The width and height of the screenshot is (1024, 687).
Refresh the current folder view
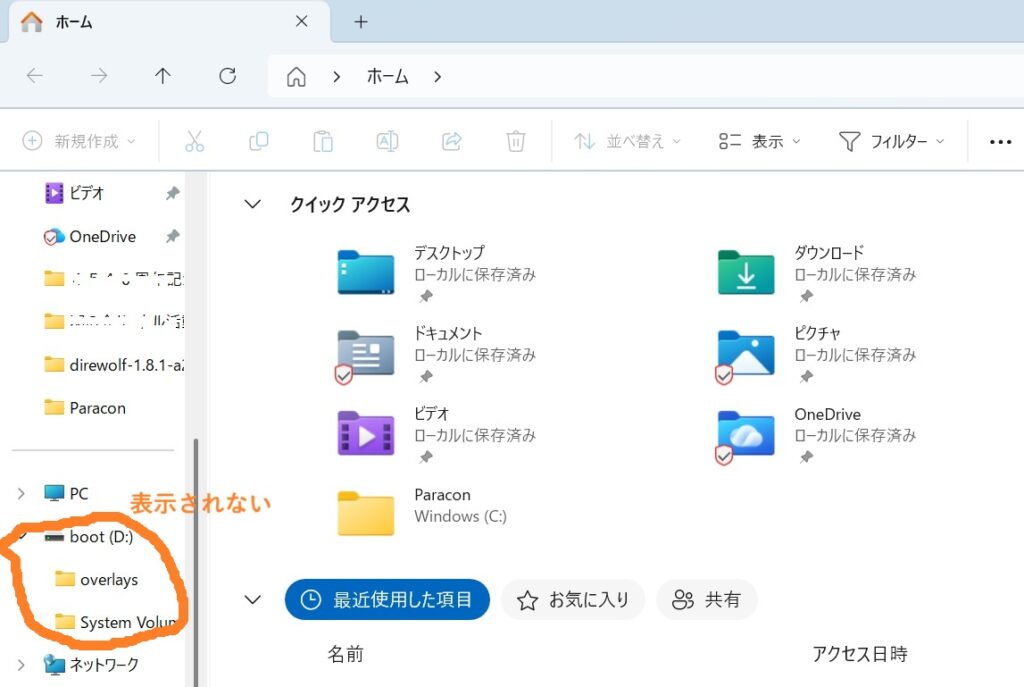coord(227,76)
